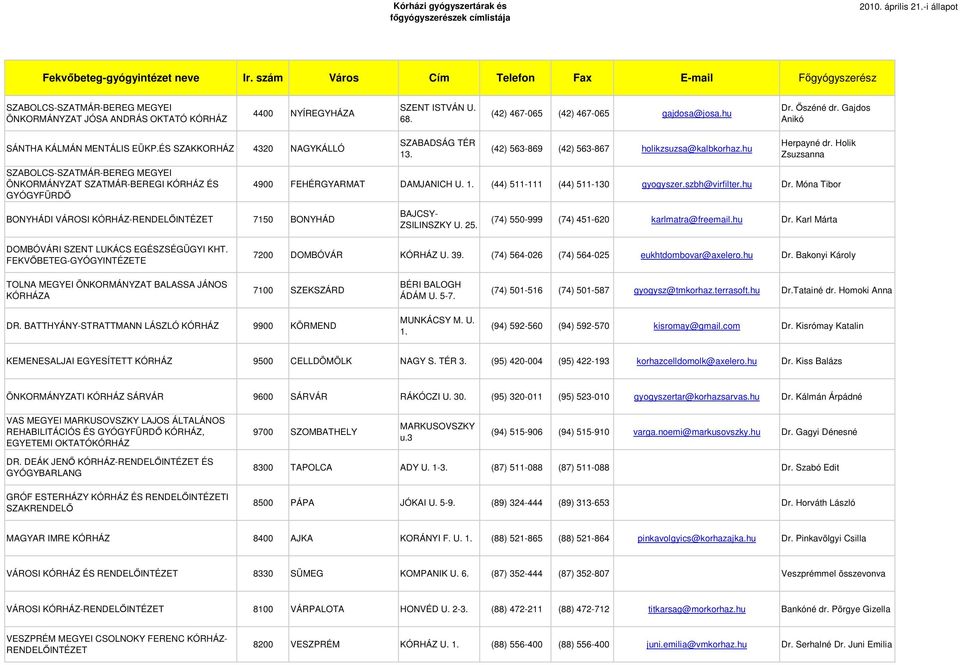
Task: Select the address 'DAMJANICH U. 1.'
Action: (x=437, y=184)
